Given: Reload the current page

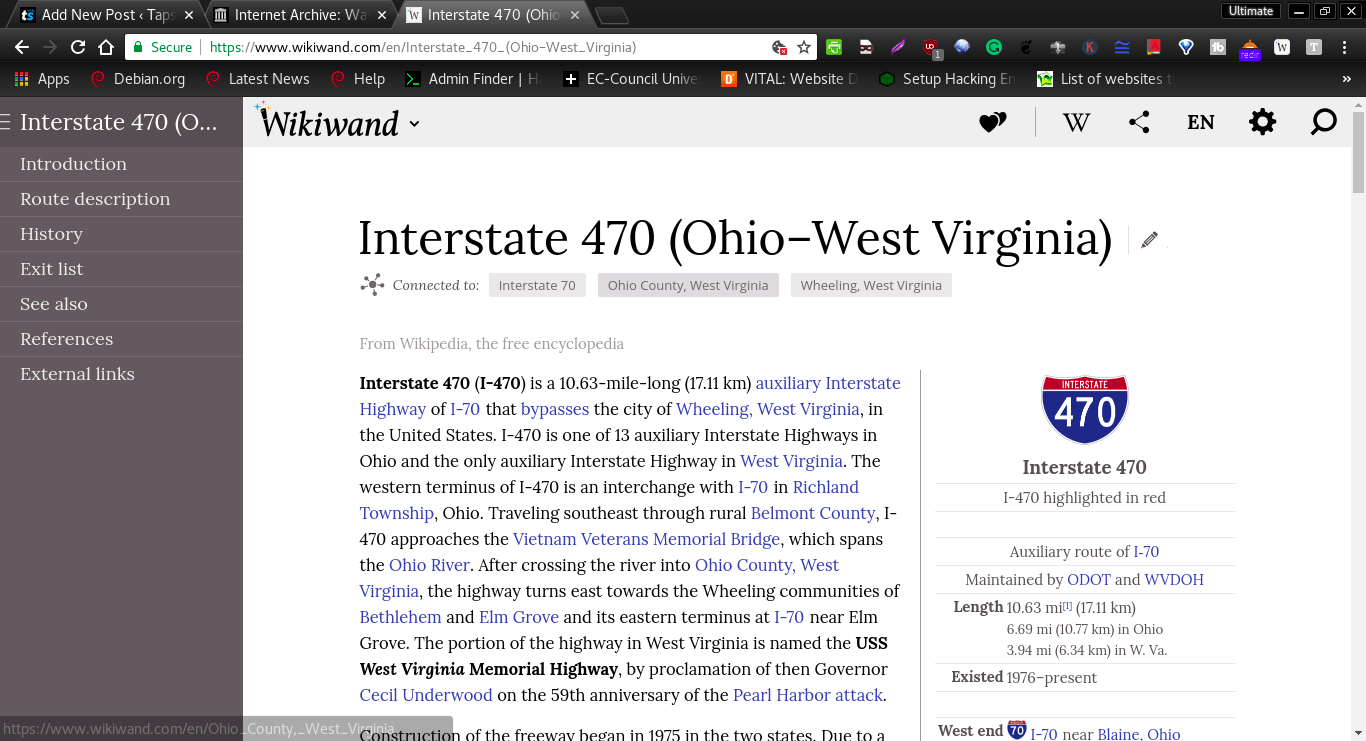Looking at the screenshot, I should click(78, 47).
